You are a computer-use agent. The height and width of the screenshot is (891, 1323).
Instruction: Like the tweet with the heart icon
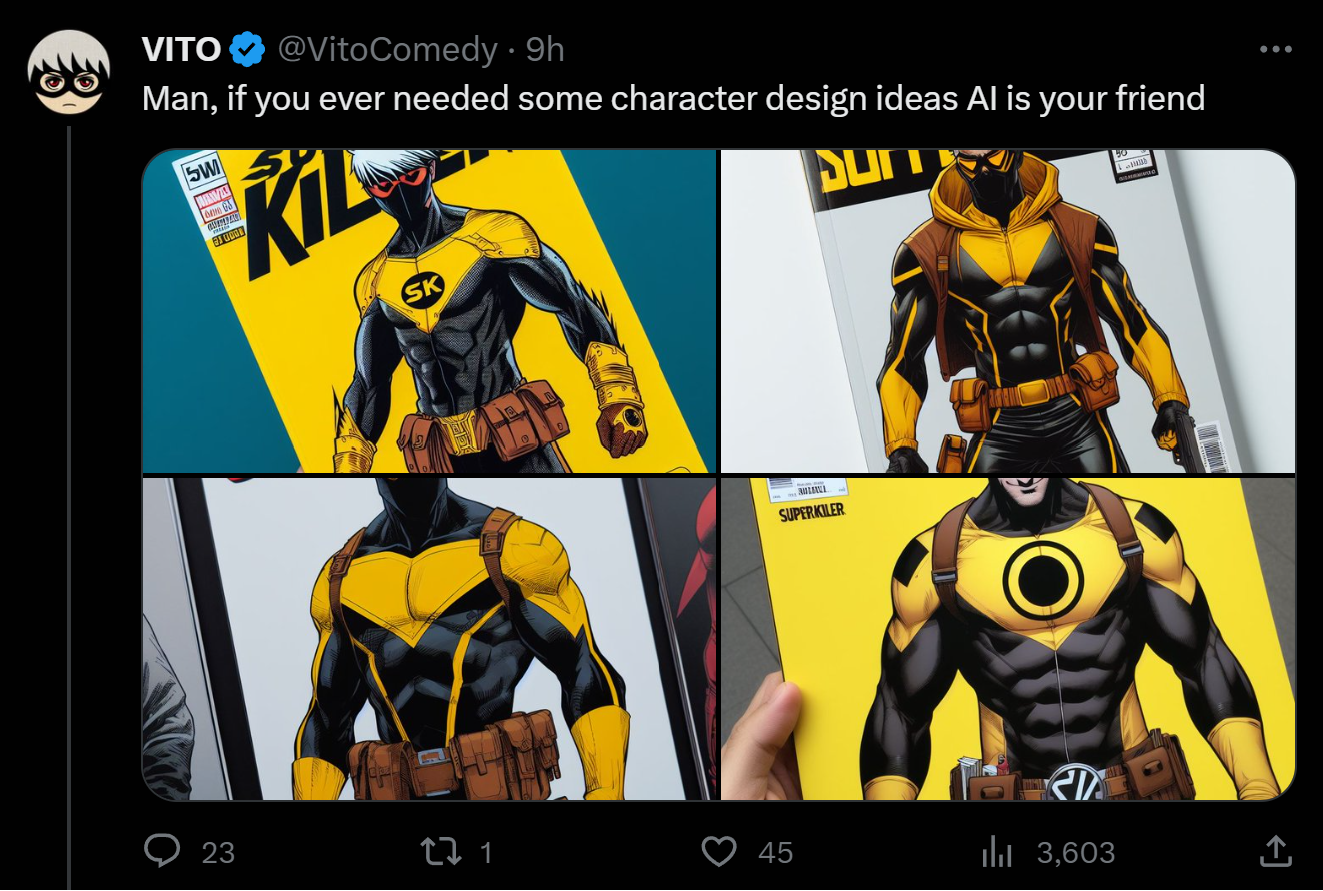point(718,852)
